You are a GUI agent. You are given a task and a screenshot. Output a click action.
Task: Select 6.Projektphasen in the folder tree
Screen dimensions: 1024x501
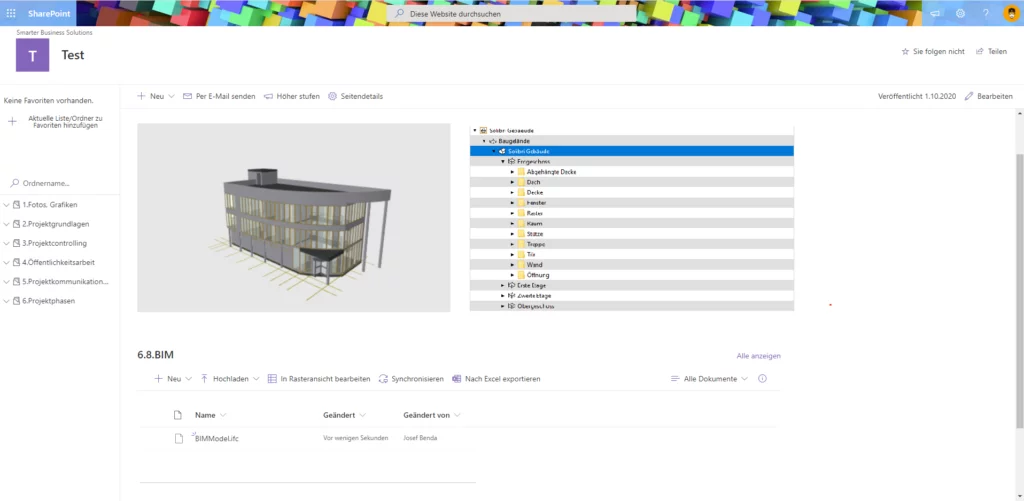[49, 301]
